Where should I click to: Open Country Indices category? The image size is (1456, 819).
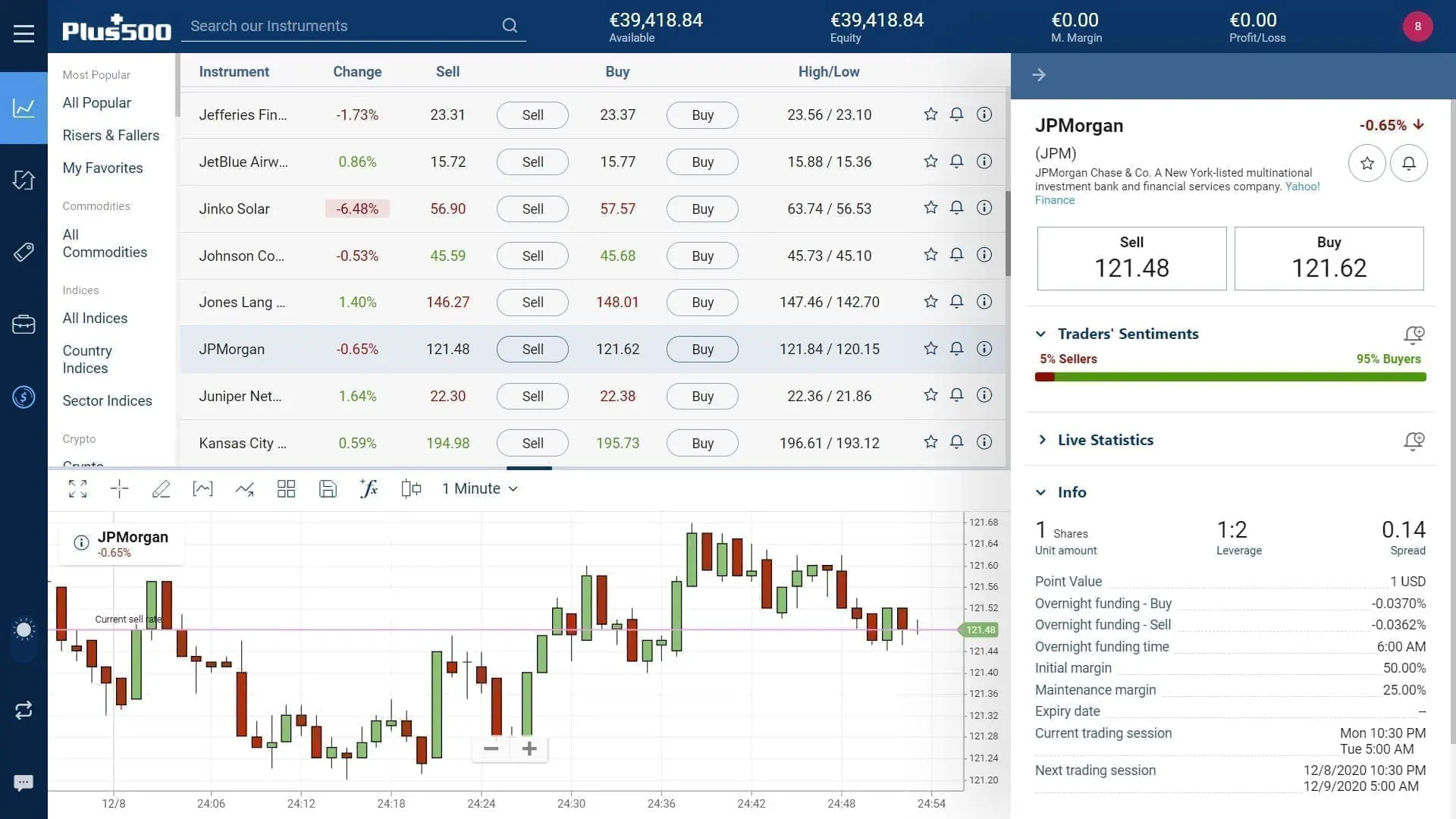87,359
